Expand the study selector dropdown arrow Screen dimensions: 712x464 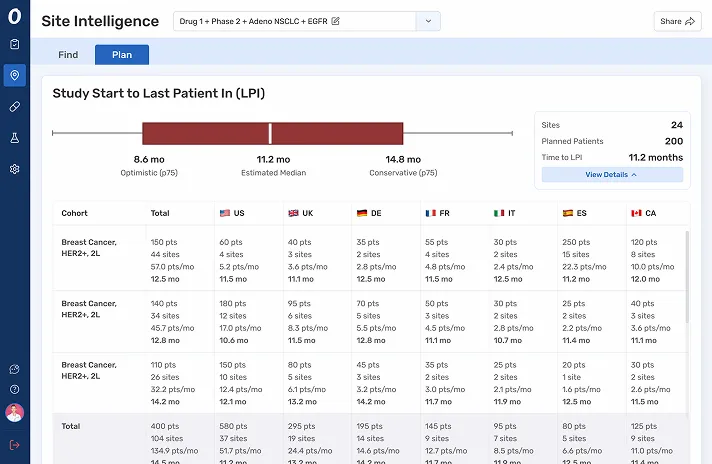(428, 21)
